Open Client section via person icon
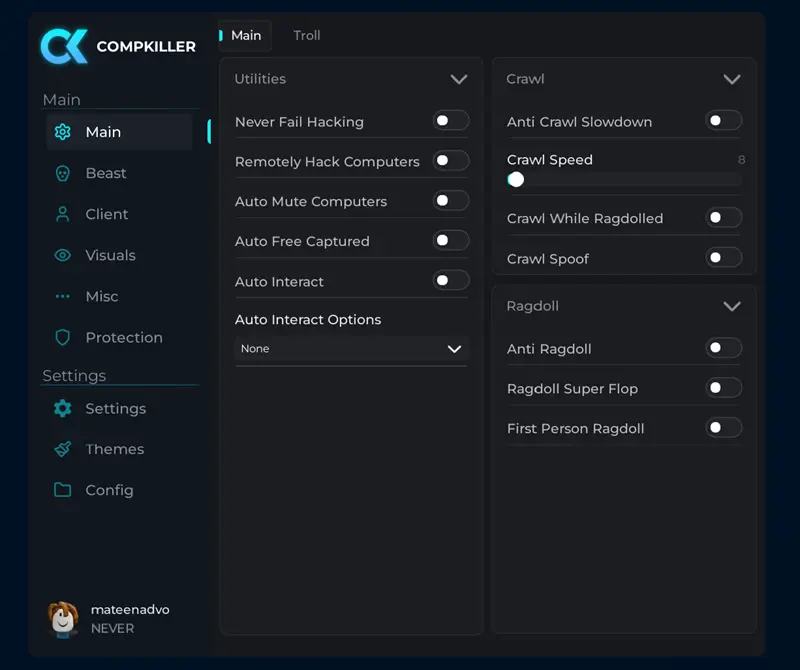The width and height of the screenshot is (800, 670). [62, 214]
